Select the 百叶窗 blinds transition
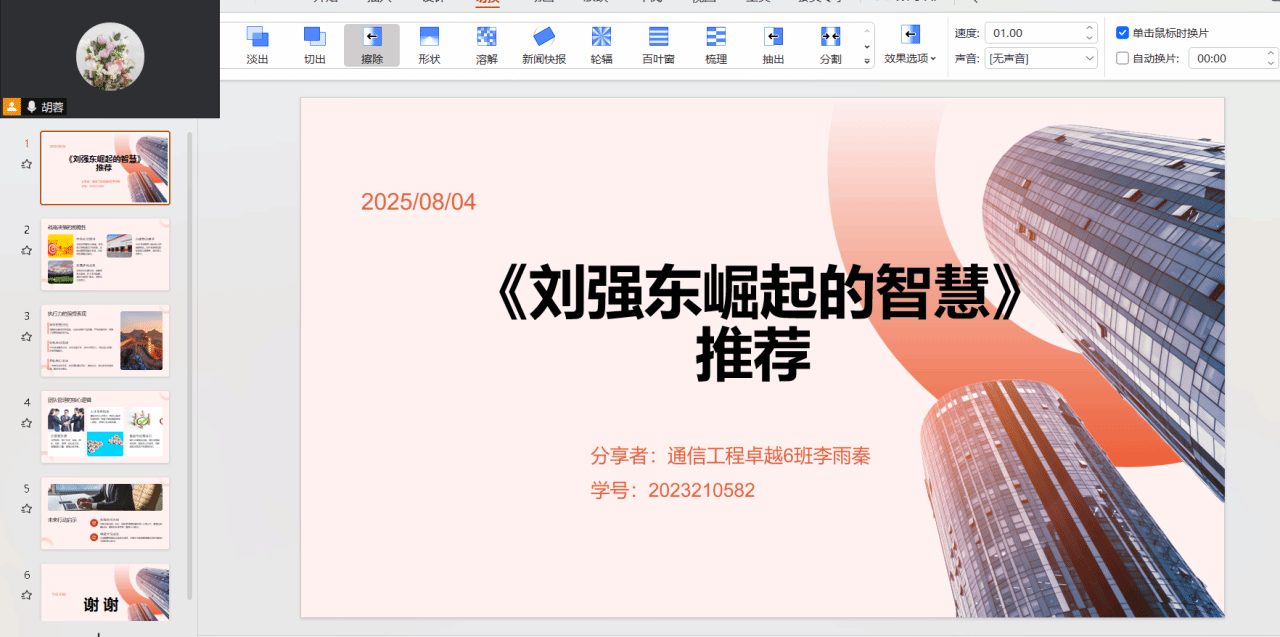The image size is (1280, 637). pyautogui.click(x=658, y=45)
